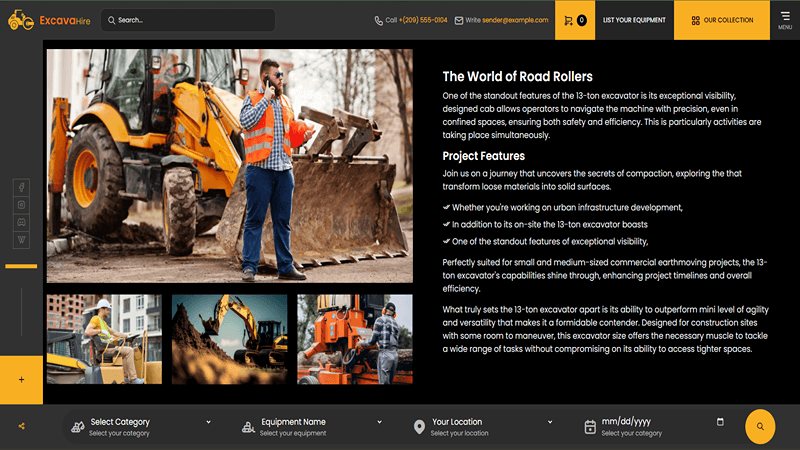Screen dimensions: 800x450
Task: Click the equipment icon beside Equipment Name
Action: pos(248,427)
